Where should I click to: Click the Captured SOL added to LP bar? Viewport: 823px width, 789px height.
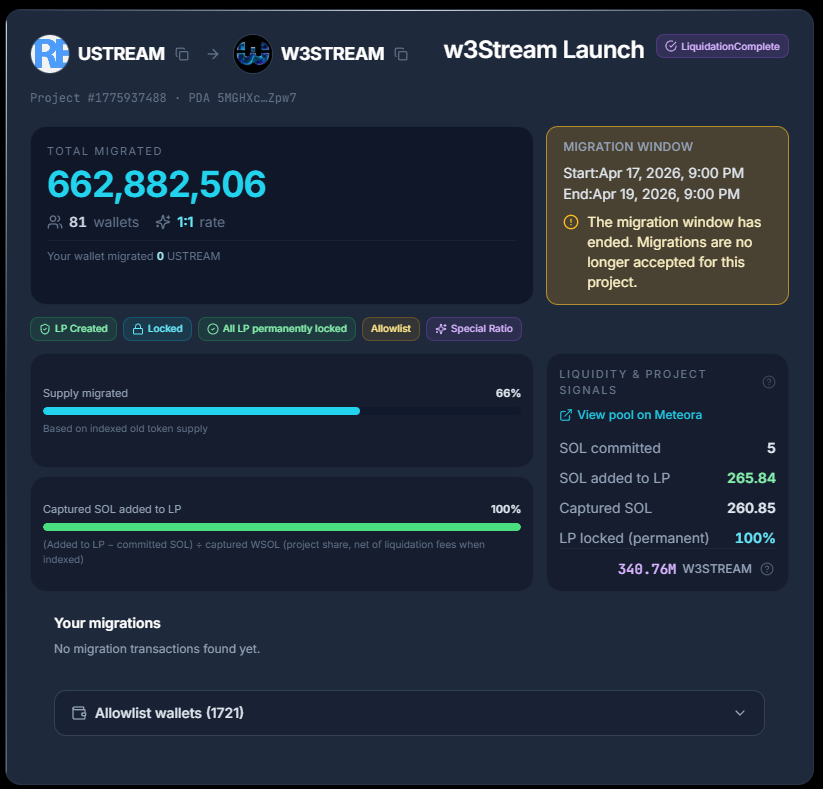coord(282,527)
